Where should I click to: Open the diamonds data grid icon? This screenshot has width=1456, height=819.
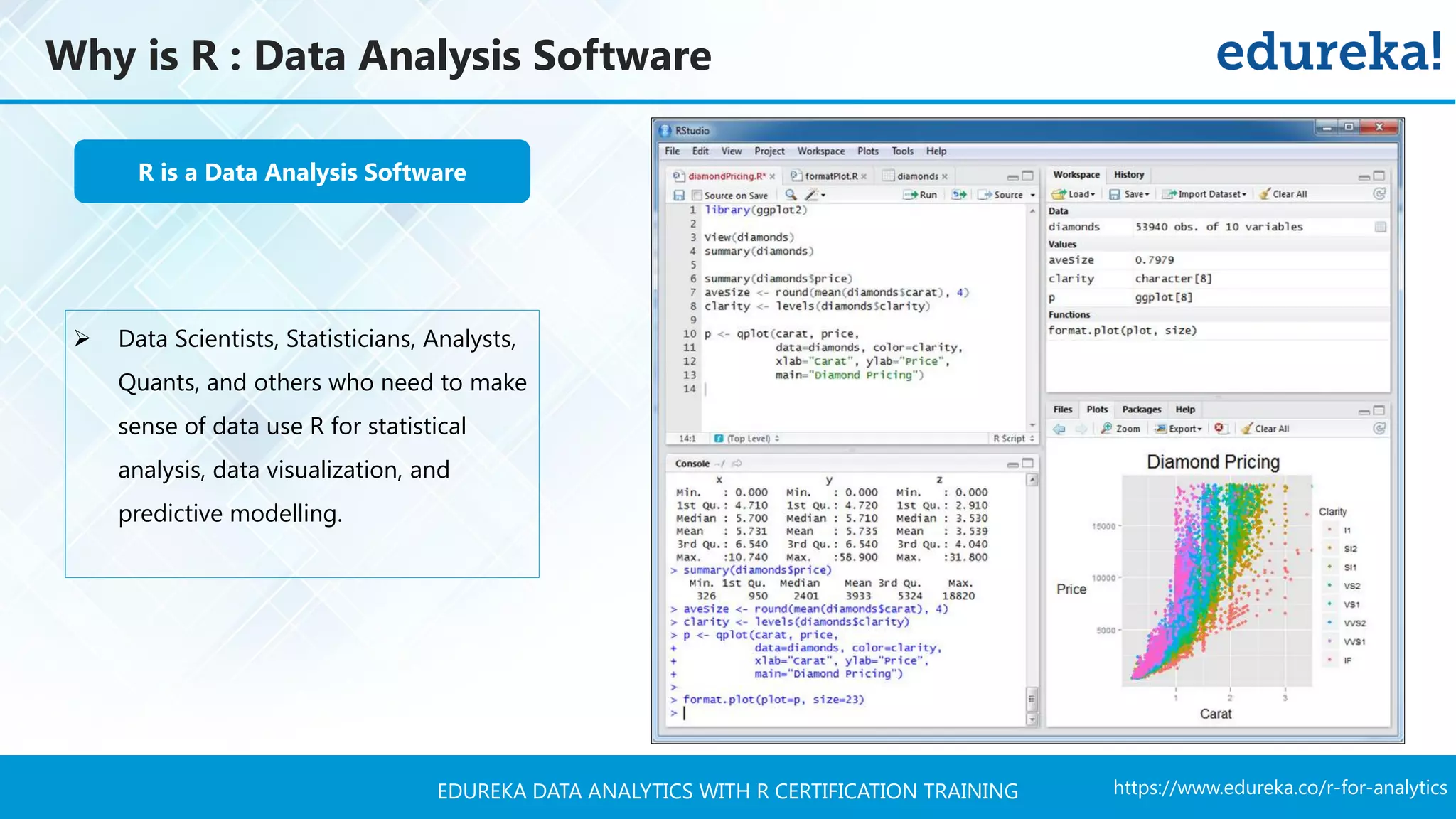coord(1380,227)
